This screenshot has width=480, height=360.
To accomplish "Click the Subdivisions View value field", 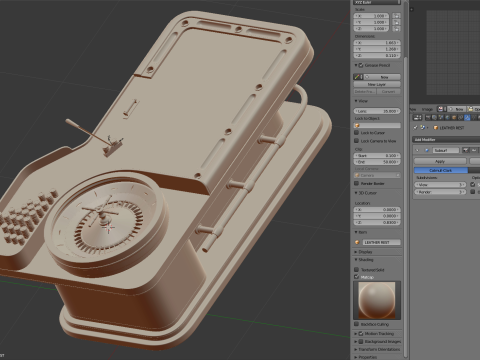I will 440,185.
